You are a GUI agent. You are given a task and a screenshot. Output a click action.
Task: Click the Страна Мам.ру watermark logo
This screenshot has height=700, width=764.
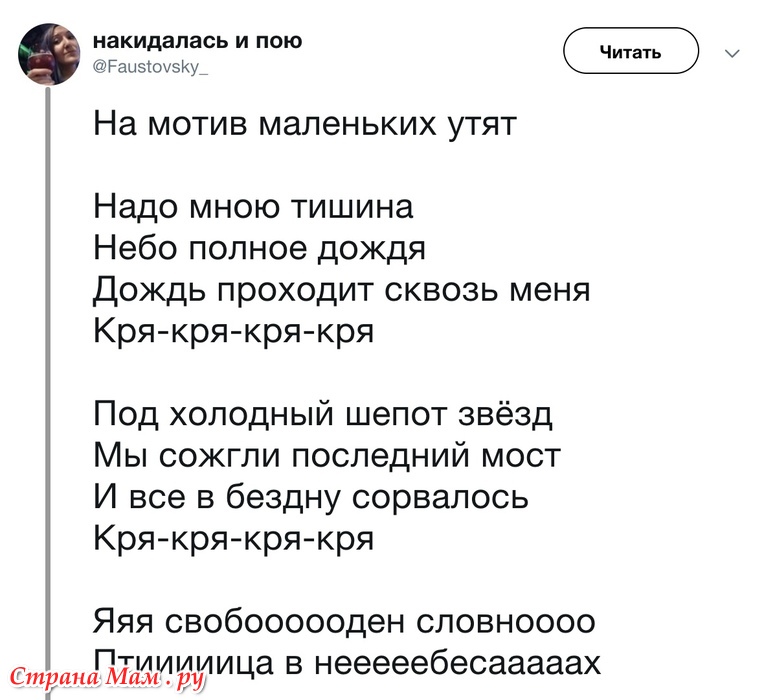pos(106,678)
